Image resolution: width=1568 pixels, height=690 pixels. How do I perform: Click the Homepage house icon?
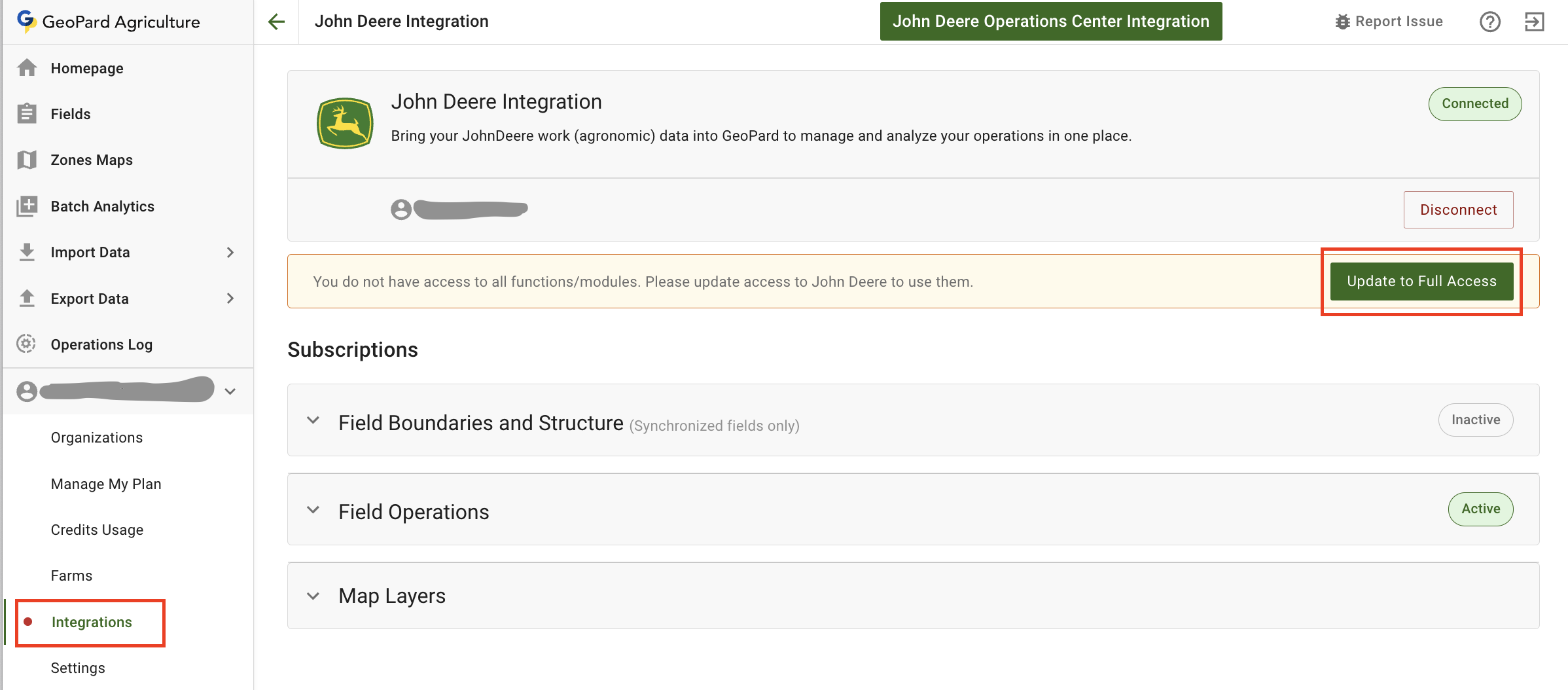coord(27,68)
